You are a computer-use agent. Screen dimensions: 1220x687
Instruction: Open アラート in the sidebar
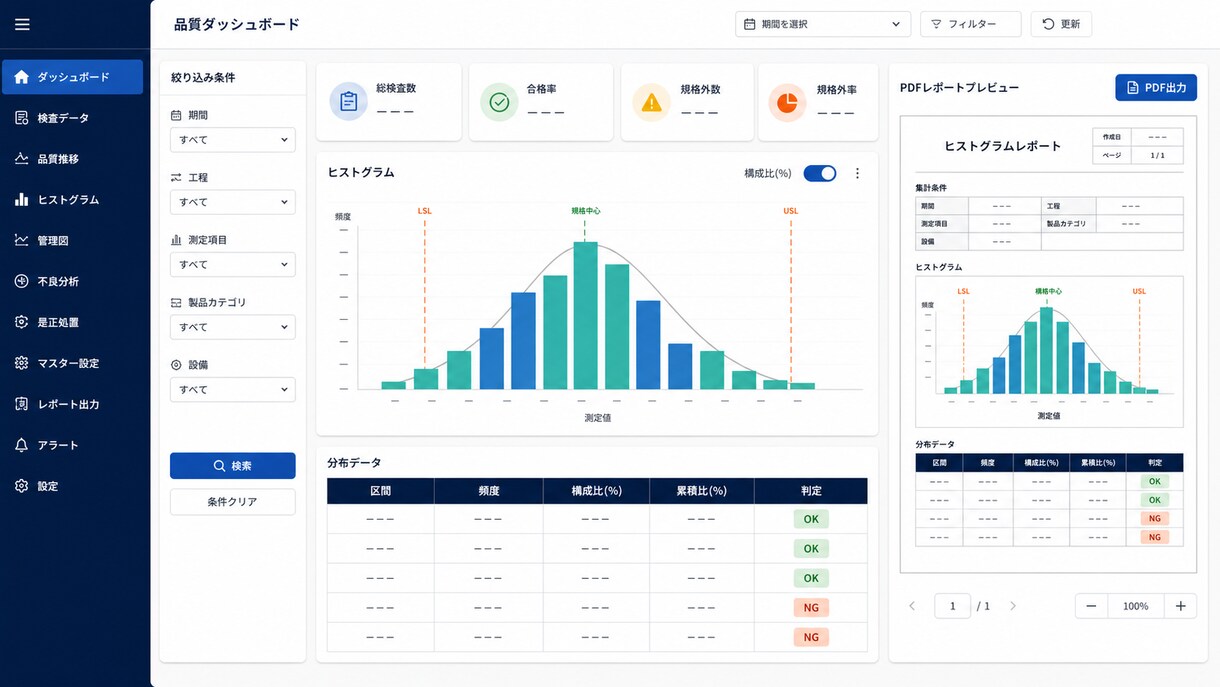72,446
